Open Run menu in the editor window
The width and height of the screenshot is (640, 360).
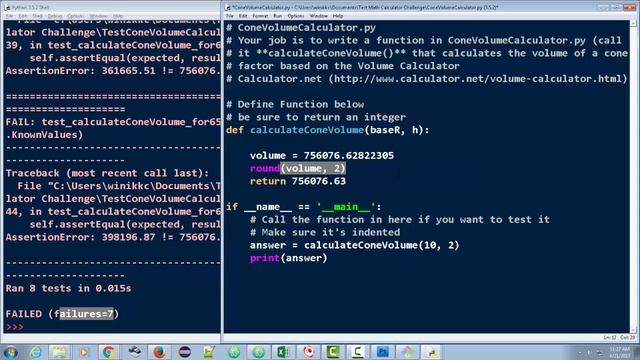tap(278, 16)
